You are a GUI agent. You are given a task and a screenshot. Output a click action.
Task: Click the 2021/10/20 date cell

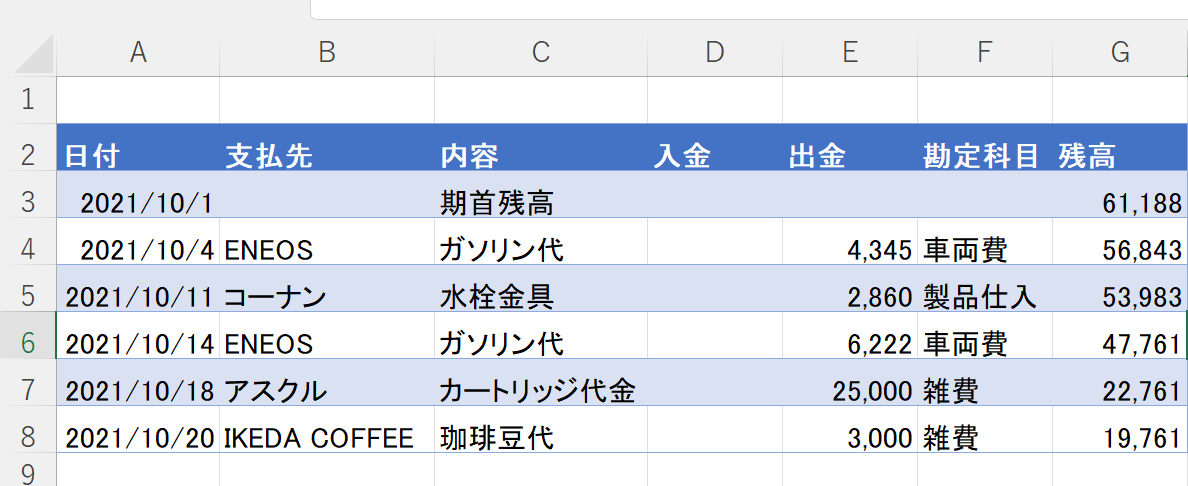(x=138, y=437)
